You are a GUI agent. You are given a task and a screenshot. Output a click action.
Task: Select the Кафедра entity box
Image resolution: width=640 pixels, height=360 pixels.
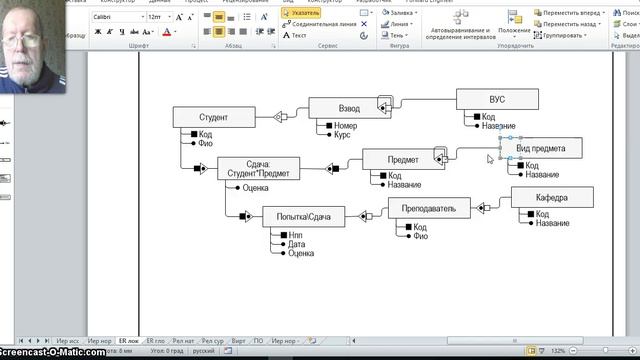(x=552, y=198)
